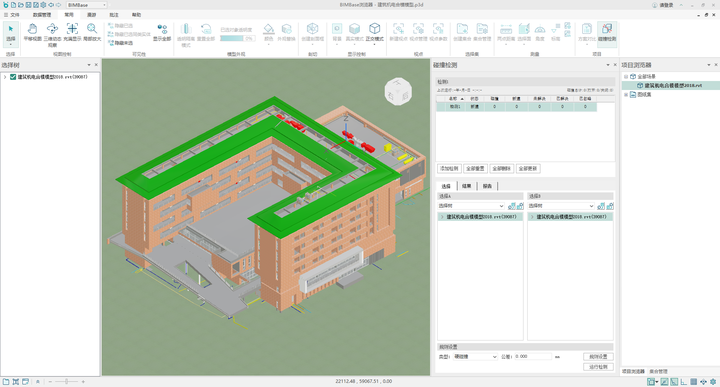
Task: Click 隐藏未选 hide unselected command
Action: [121, 43]
